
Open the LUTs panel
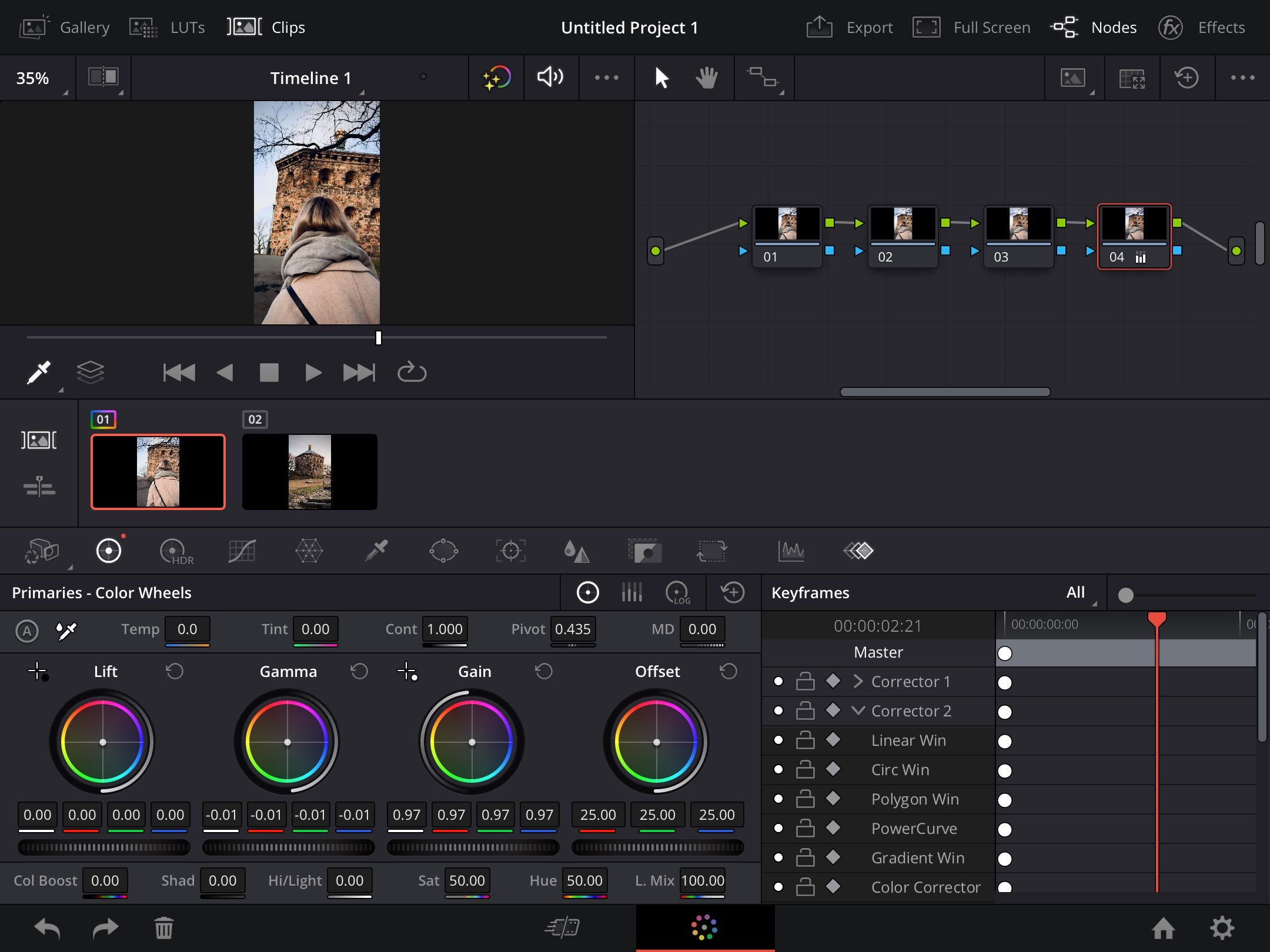[186, 27]
